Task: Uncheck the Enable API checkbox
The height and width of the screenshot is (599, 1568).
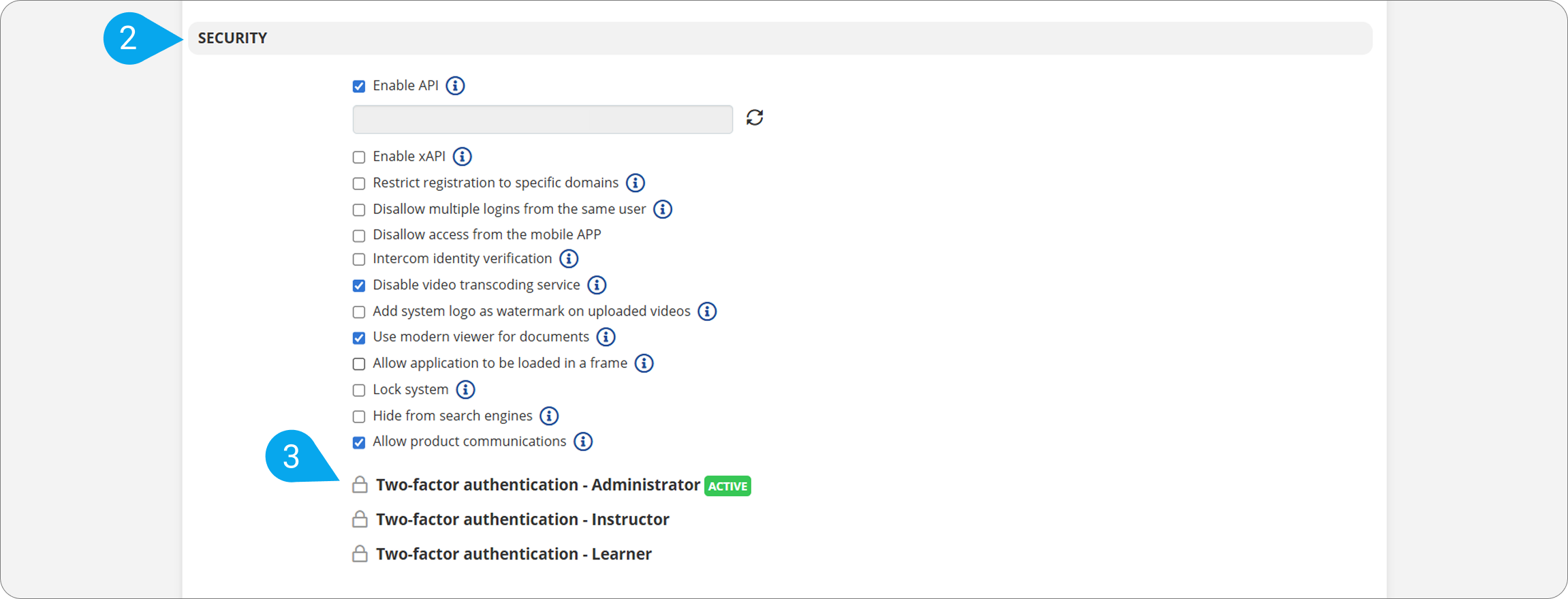Action: [x=359, y=87]
